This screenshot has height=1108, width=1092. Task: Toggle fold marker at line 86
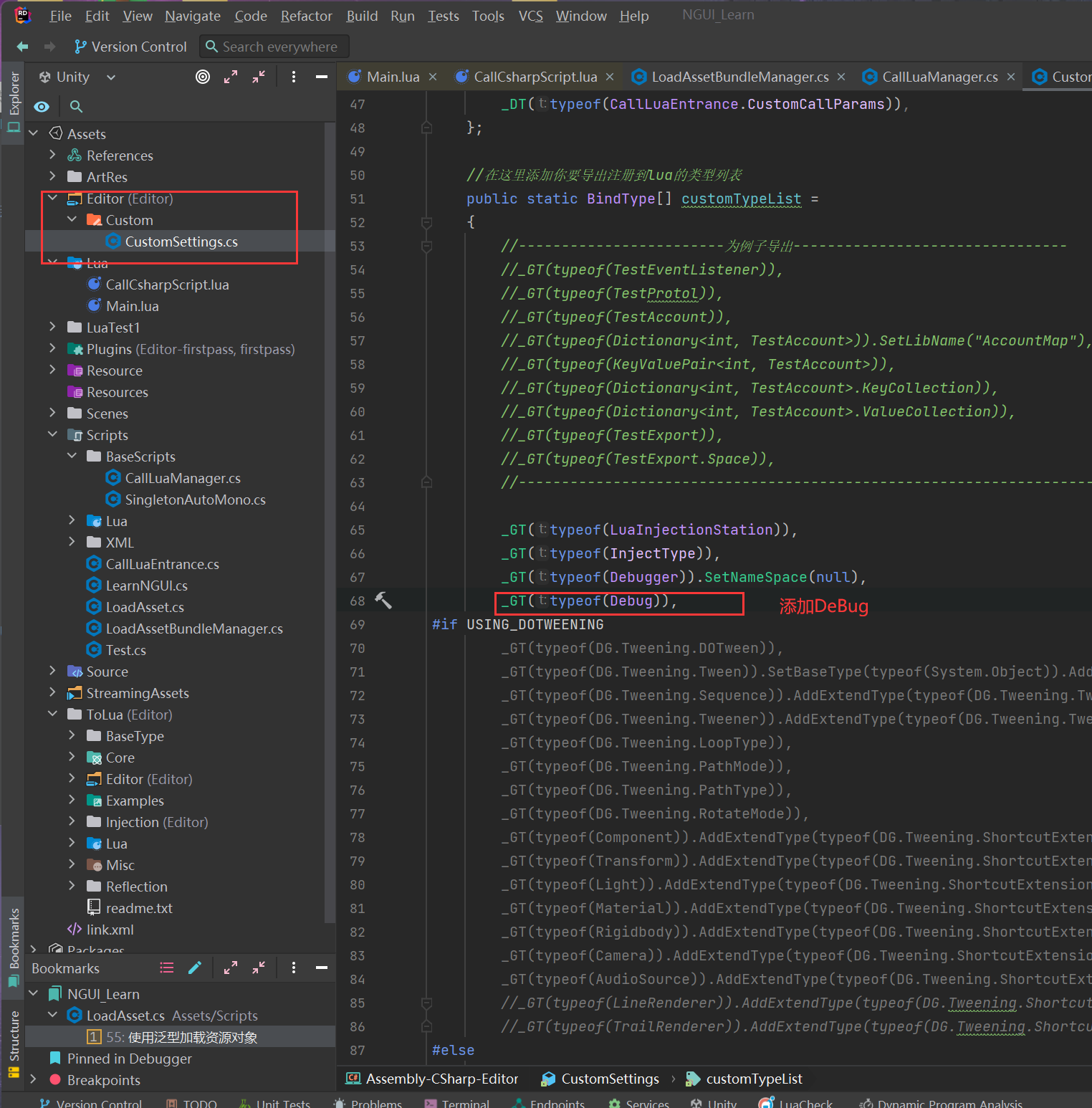click(426, 1026)
